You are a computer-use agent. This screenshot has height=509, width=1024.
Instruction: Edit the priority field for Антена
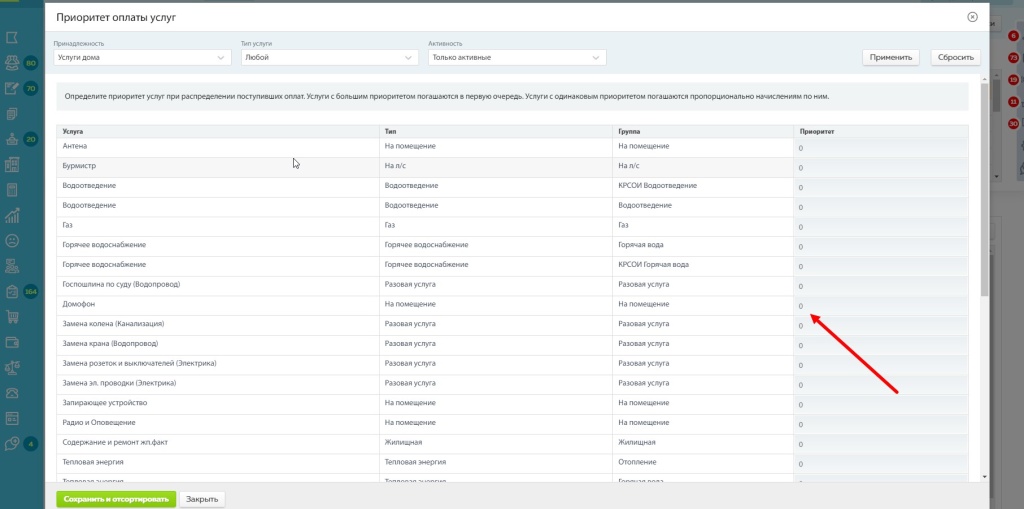(881, 148)
